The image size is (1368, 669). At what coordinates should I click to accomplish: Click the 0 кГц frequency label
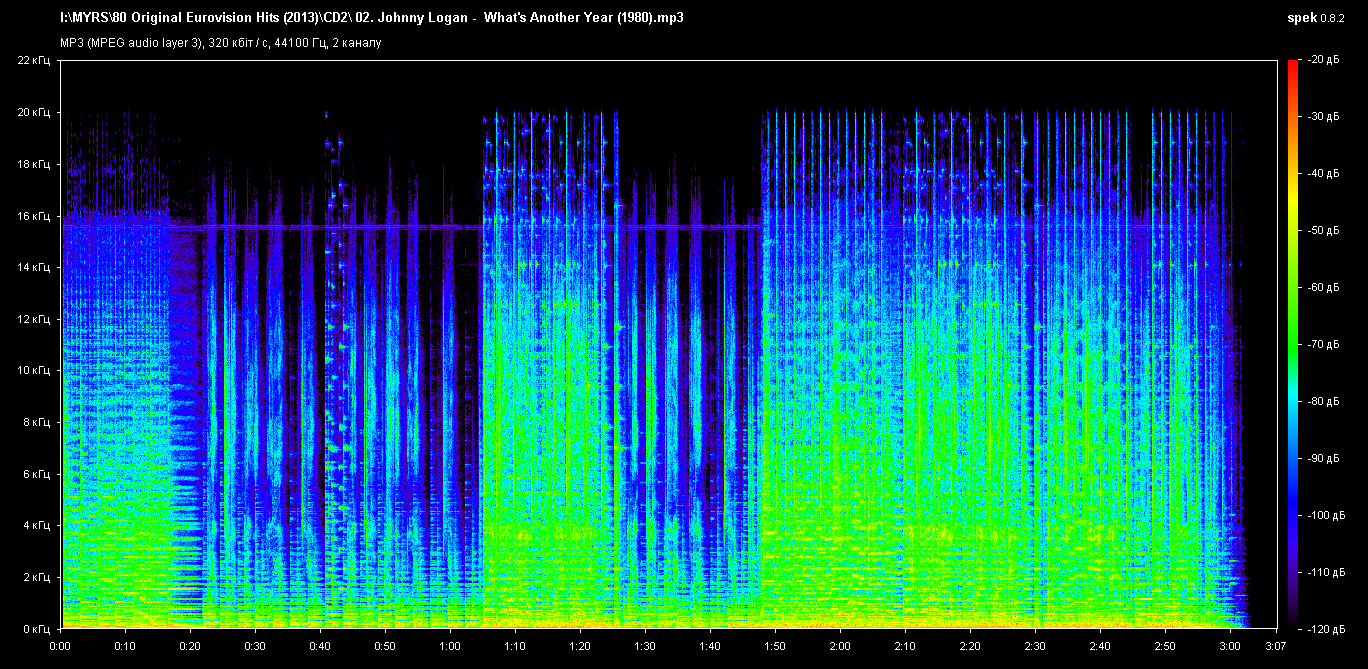pos(36,629)
